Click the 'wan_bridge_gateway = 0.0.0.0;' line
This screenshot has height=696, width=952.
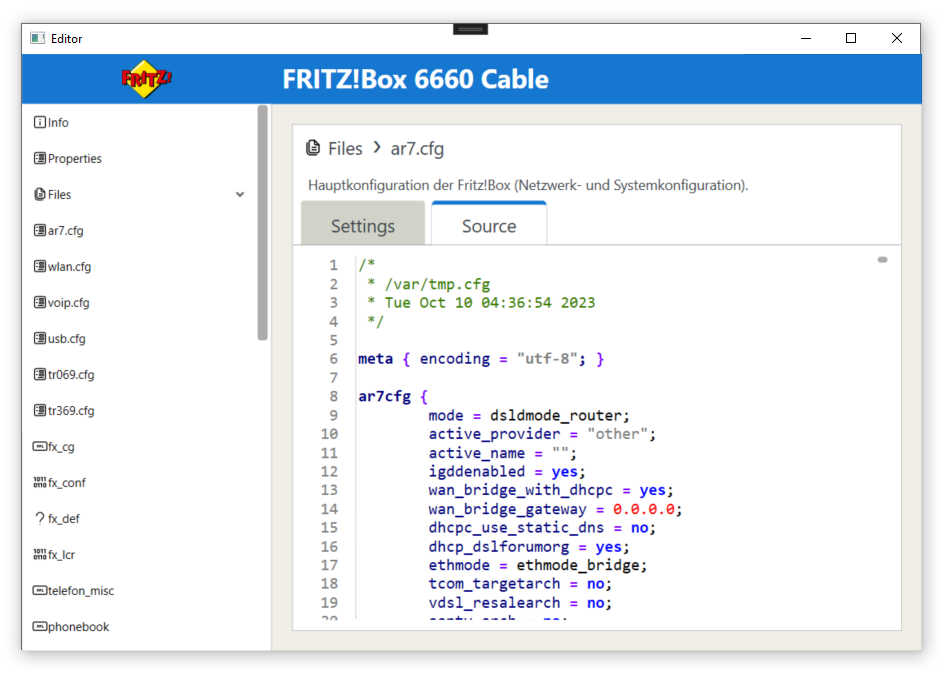coord(555,509)
